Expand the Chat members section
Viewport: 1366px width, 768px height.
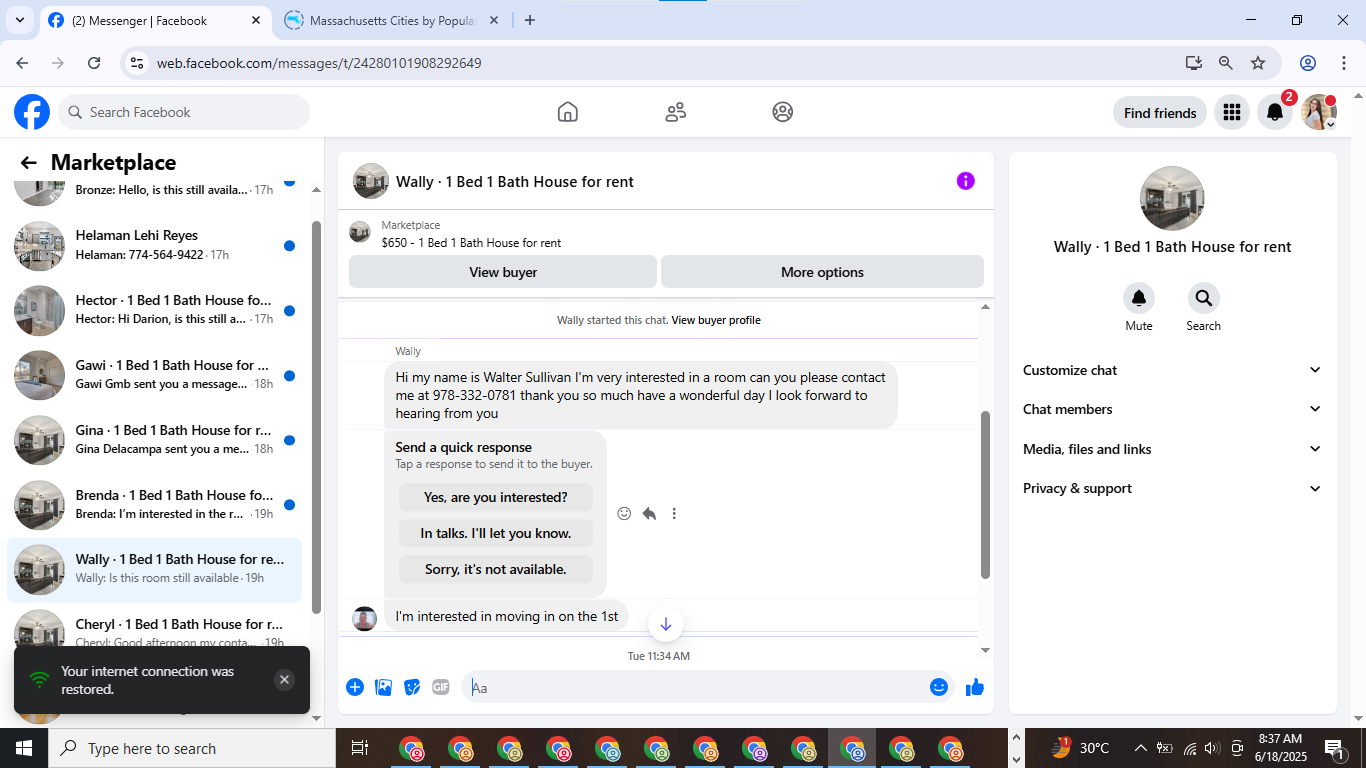point(1172,409)
